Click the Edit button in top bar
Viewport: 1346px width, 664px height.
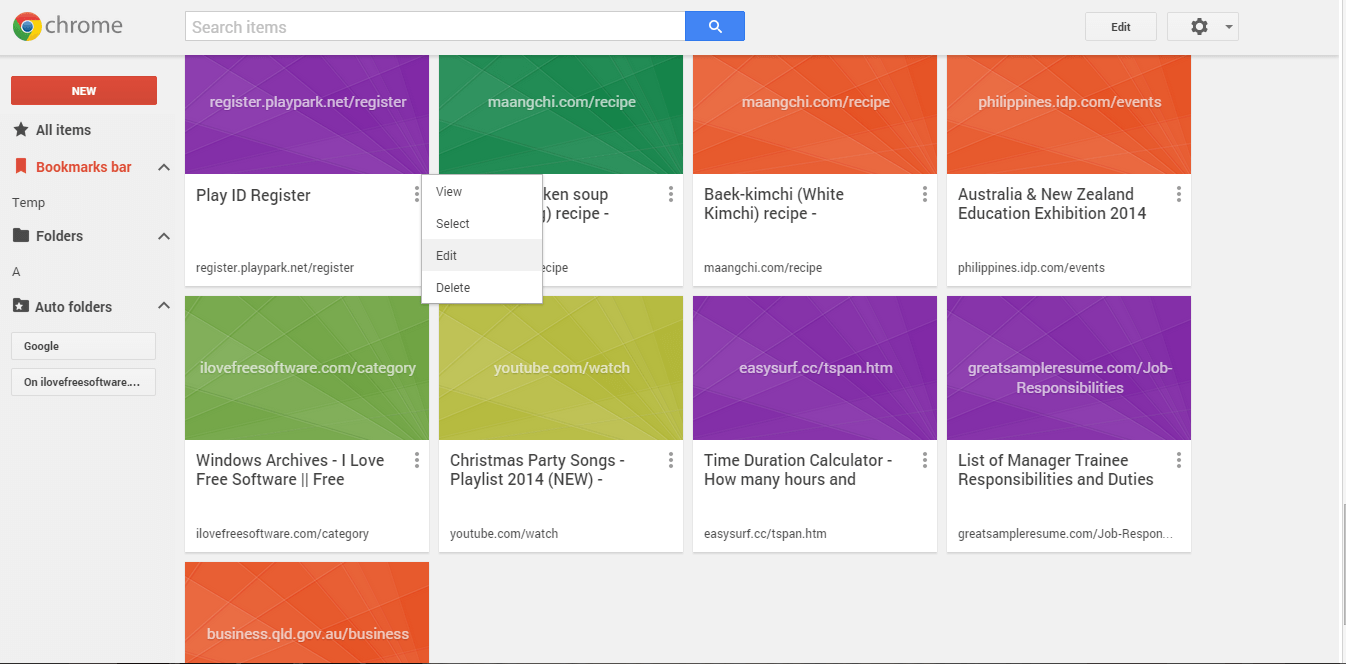tap(1121, 27)
